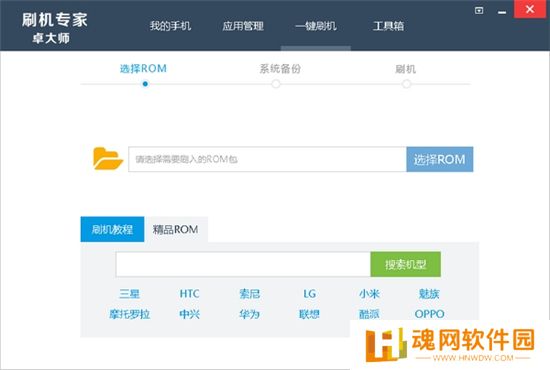Screen dimensions: 550x370
Task: Click the ROM package path input field
Action: pos(267,159)
